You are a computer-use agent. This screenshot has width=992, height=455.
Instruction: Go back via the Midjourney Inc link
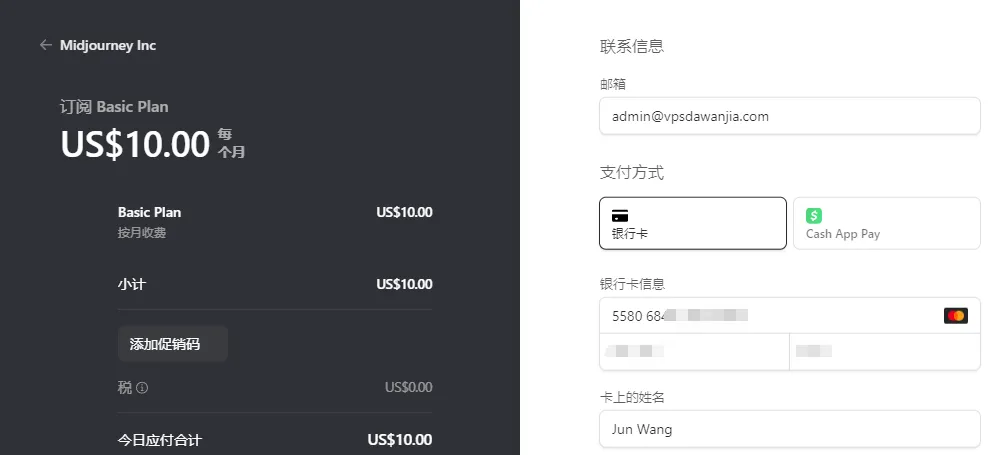[x=108, y=45]
